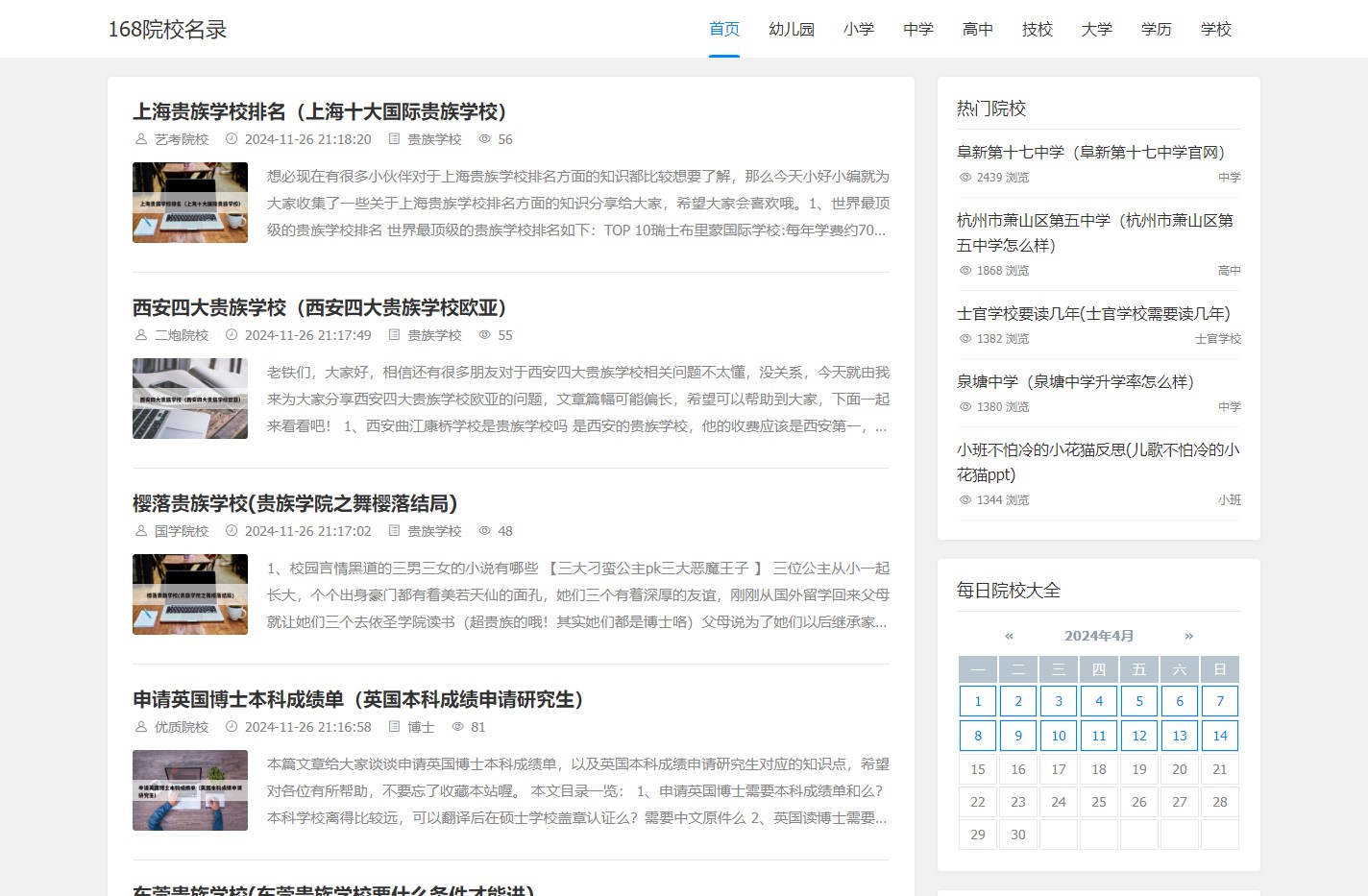Open hot item 阜新第十七中学

[x=1094, y=152]
